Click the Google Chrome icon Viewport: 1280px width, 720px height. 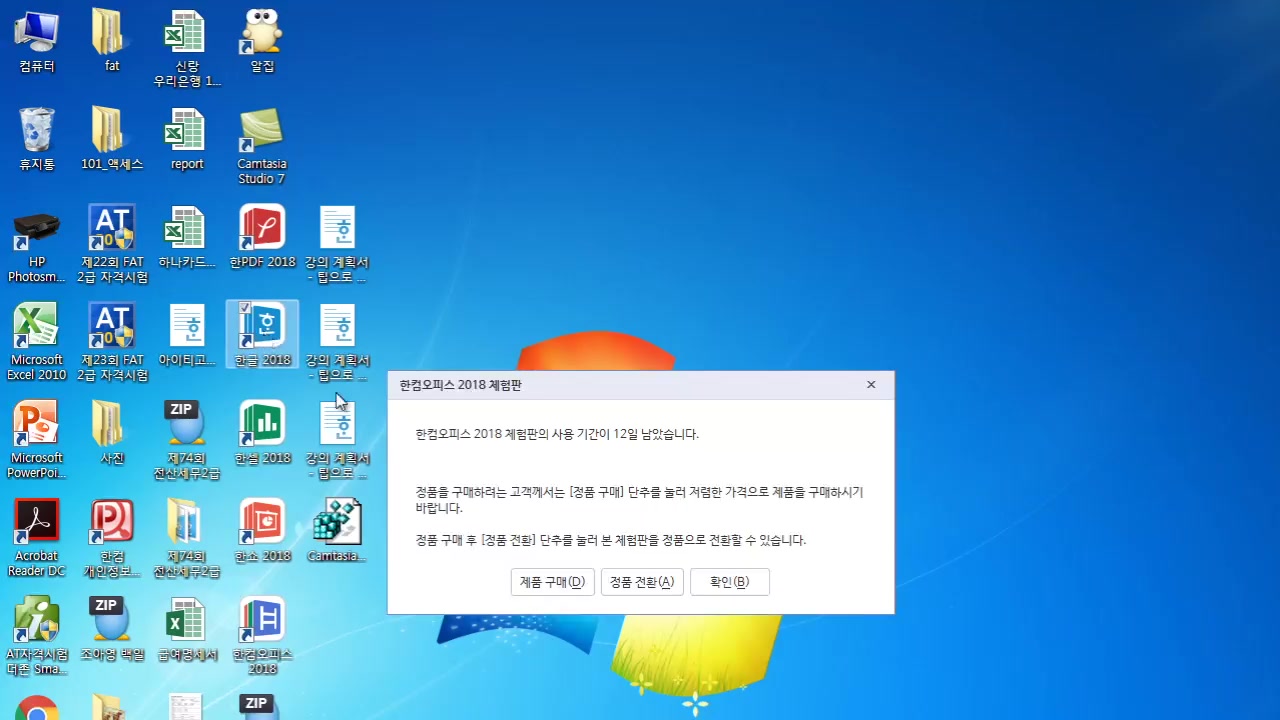coord(37,710)
